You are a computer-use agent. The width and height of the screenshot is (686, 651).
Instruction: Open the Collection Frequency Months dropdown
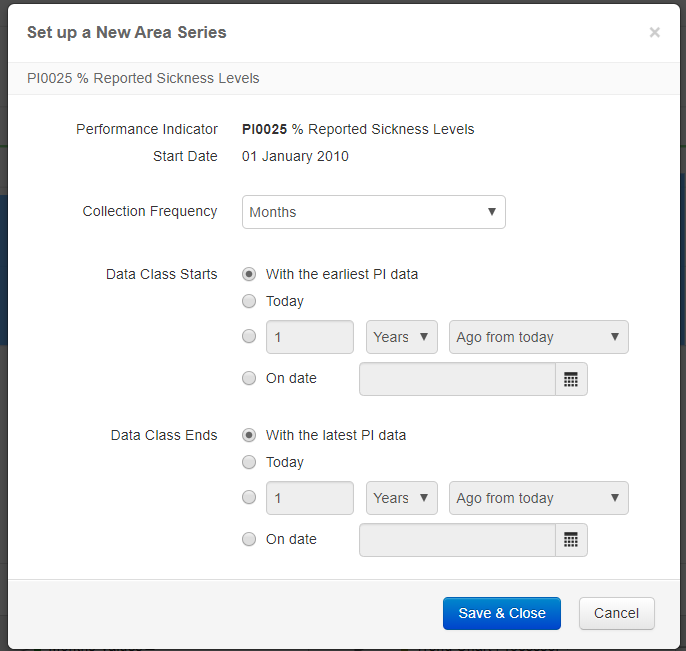pyautogui.click(x=374, y=212)
